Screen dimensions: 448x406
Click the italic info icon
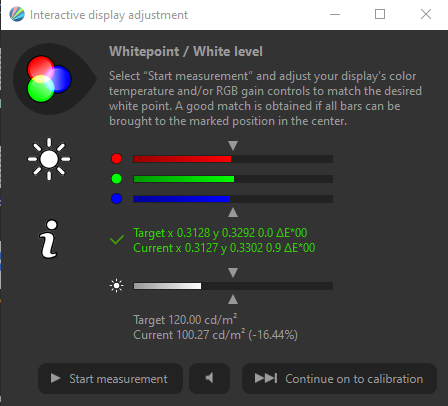point(49,239)
